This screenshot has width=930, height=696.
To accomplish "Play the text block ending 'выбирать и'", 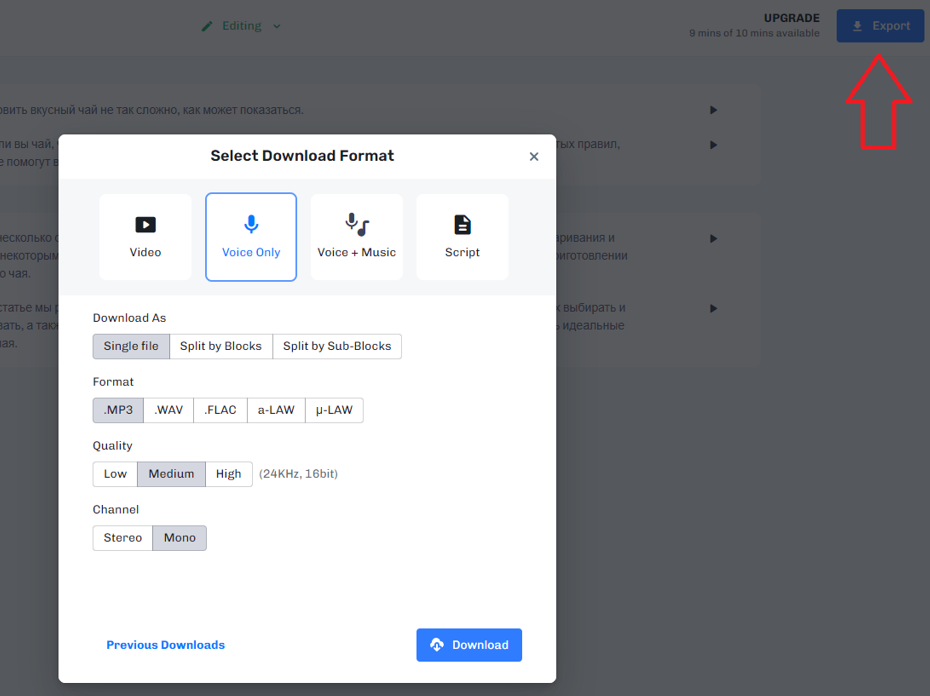I will pos(714,309).
